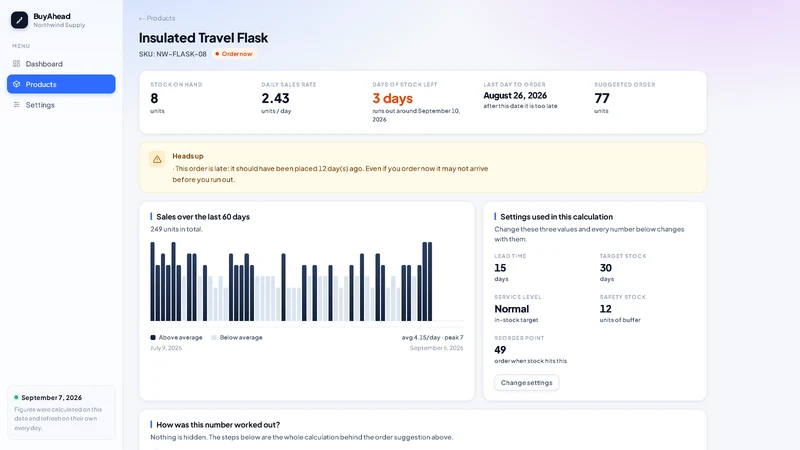Viewport: 800px width, 450px height.
Task: Open the Dashboard grid icon
Action: coord(16,64)
